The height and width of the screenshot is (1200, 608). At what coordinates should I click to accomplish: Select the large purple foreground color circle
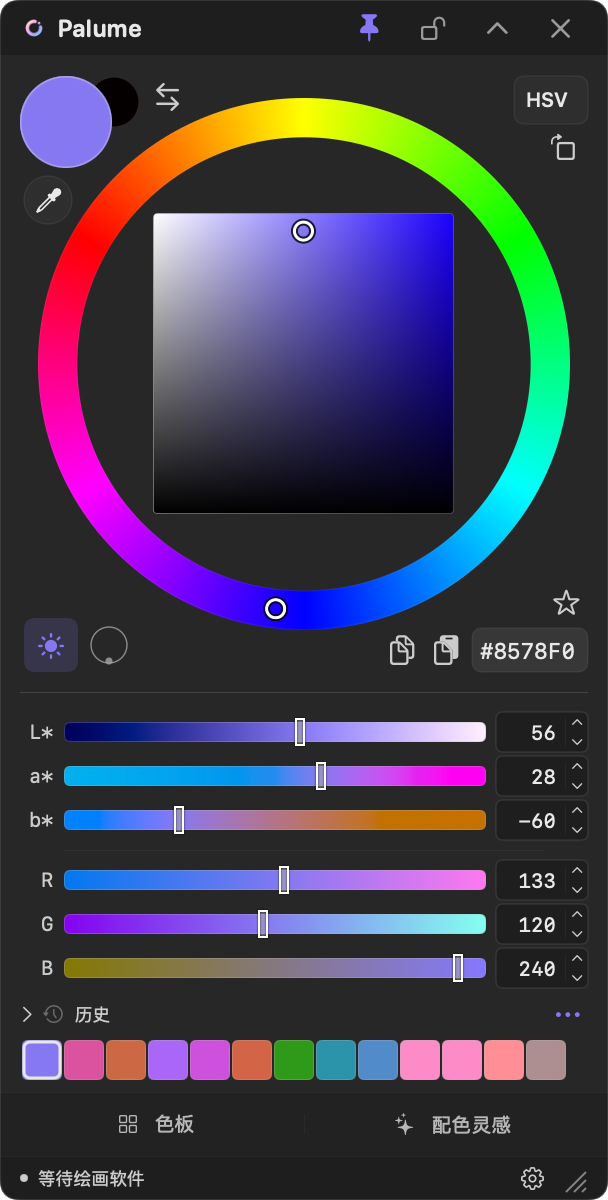(66, 121)
